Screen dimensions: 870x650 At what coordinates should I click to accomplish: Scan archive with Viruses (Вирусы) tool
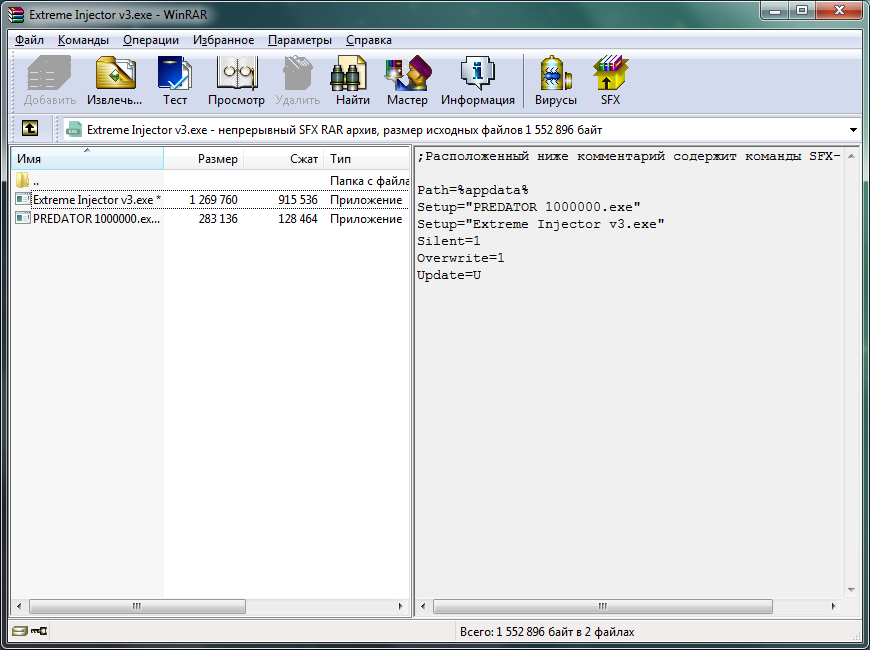(555, 81)
